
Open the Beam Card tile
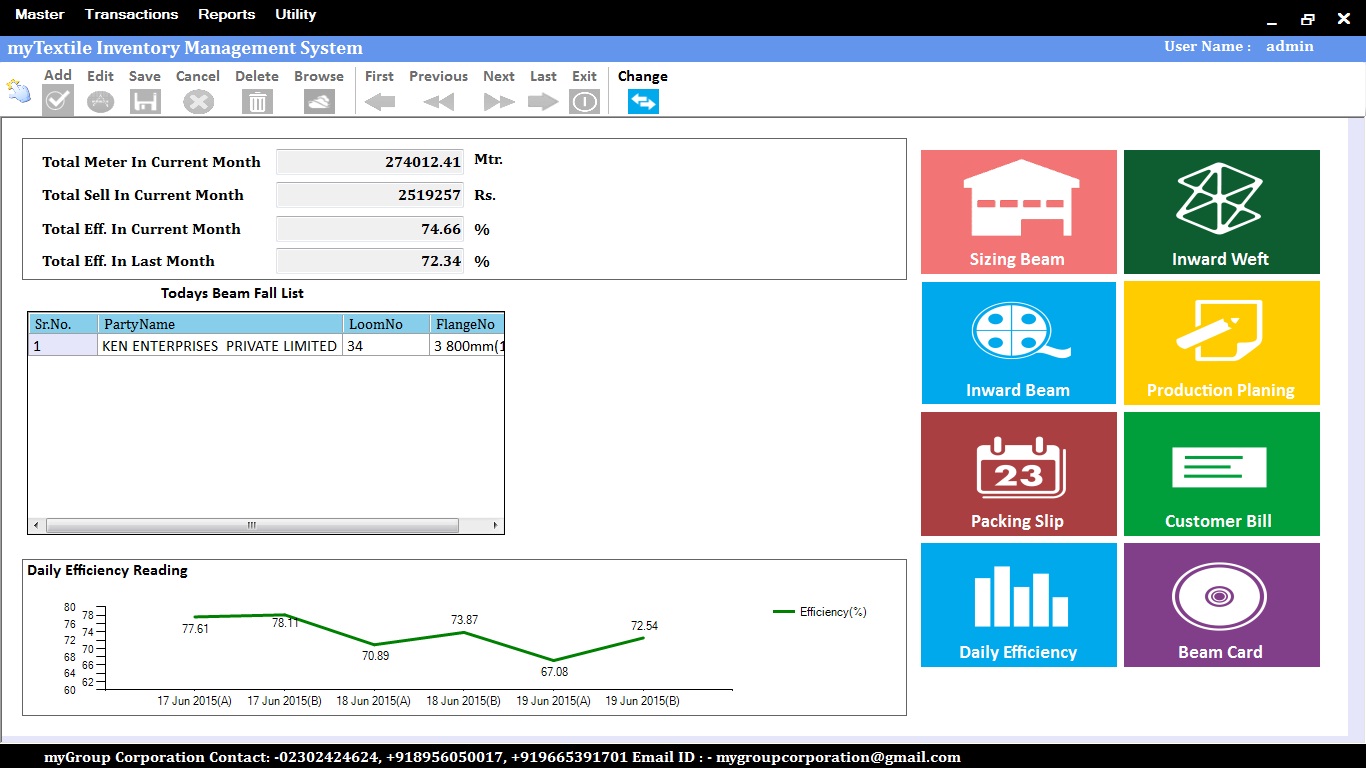pyautogui.click(x=1221, y=605)
